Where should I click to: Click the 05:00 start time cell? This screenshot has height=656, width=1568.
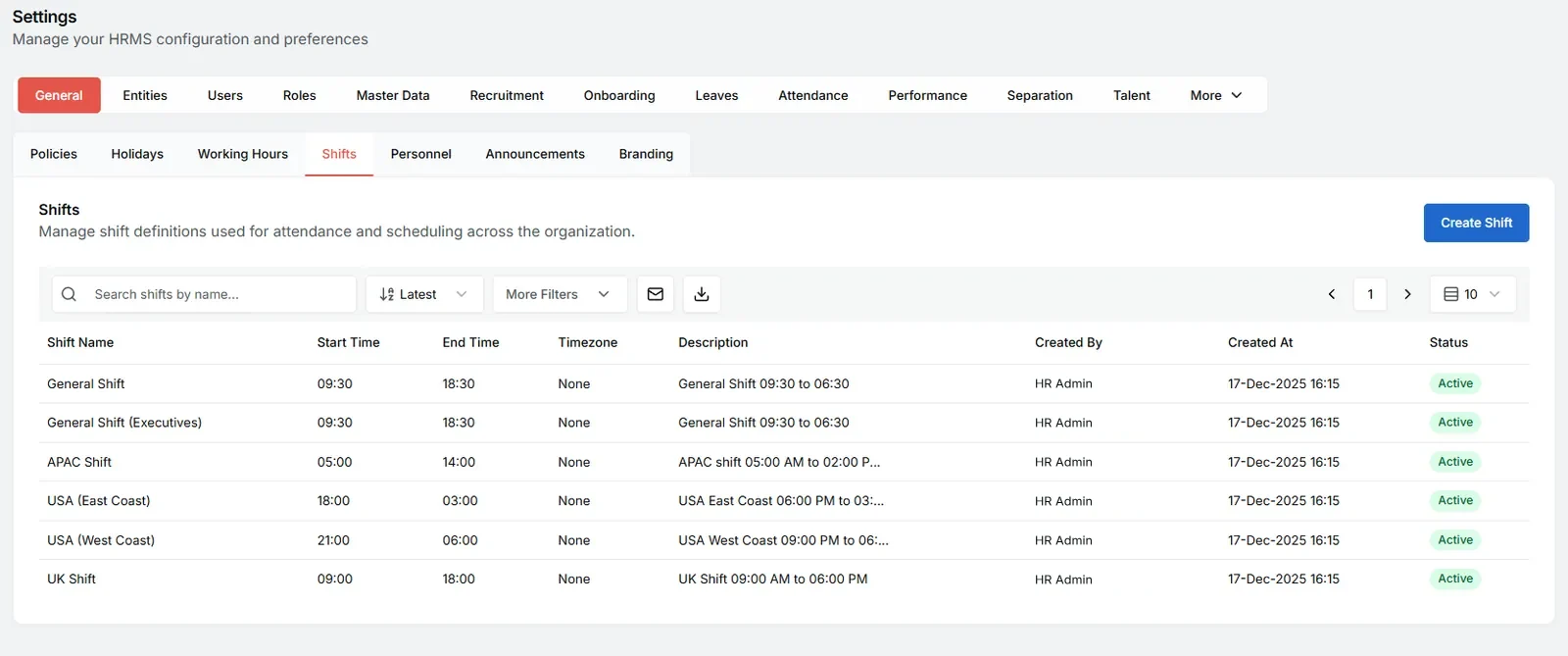[334, 462]
